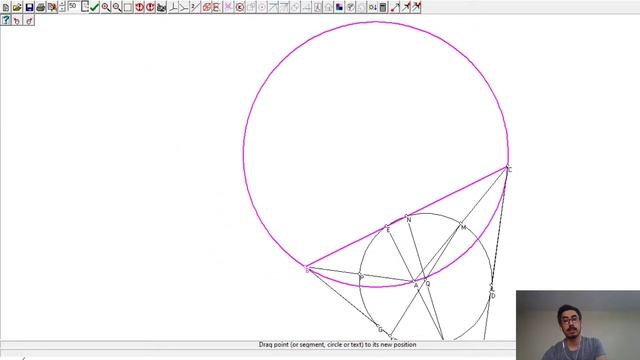Open the calculator icon in toolbar
Screen dimensions: 640x360
coord(383,7)
